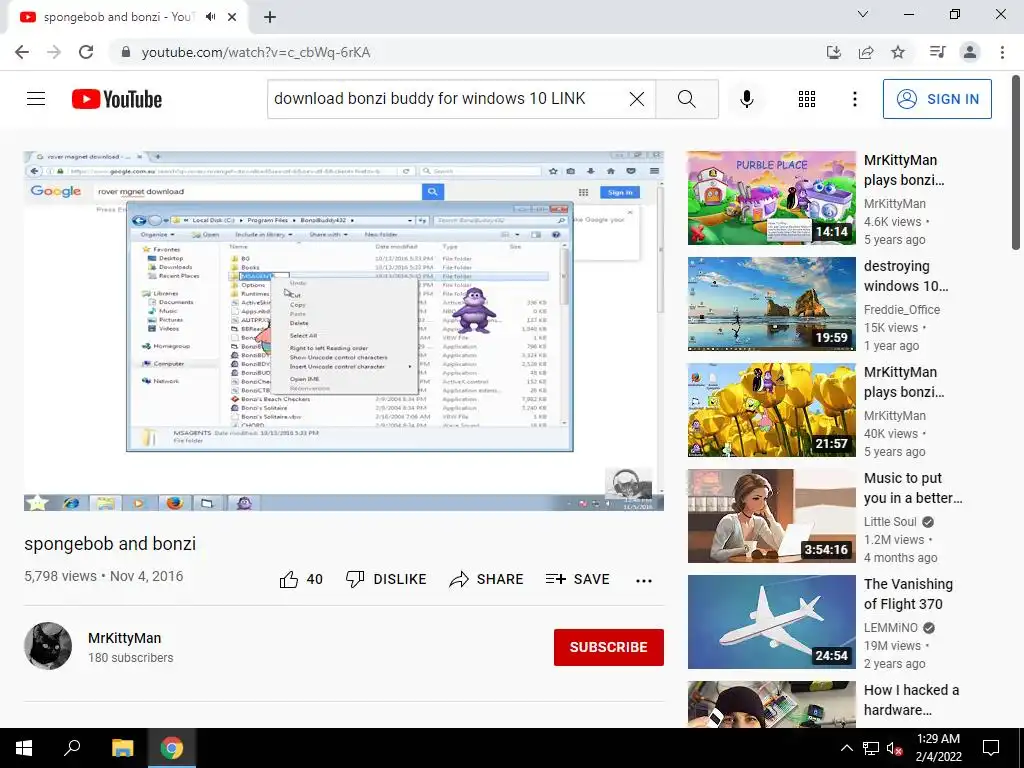Open the YouTube apps grid icon
Screen dimensions: 1024x768
tap(807, 99)
